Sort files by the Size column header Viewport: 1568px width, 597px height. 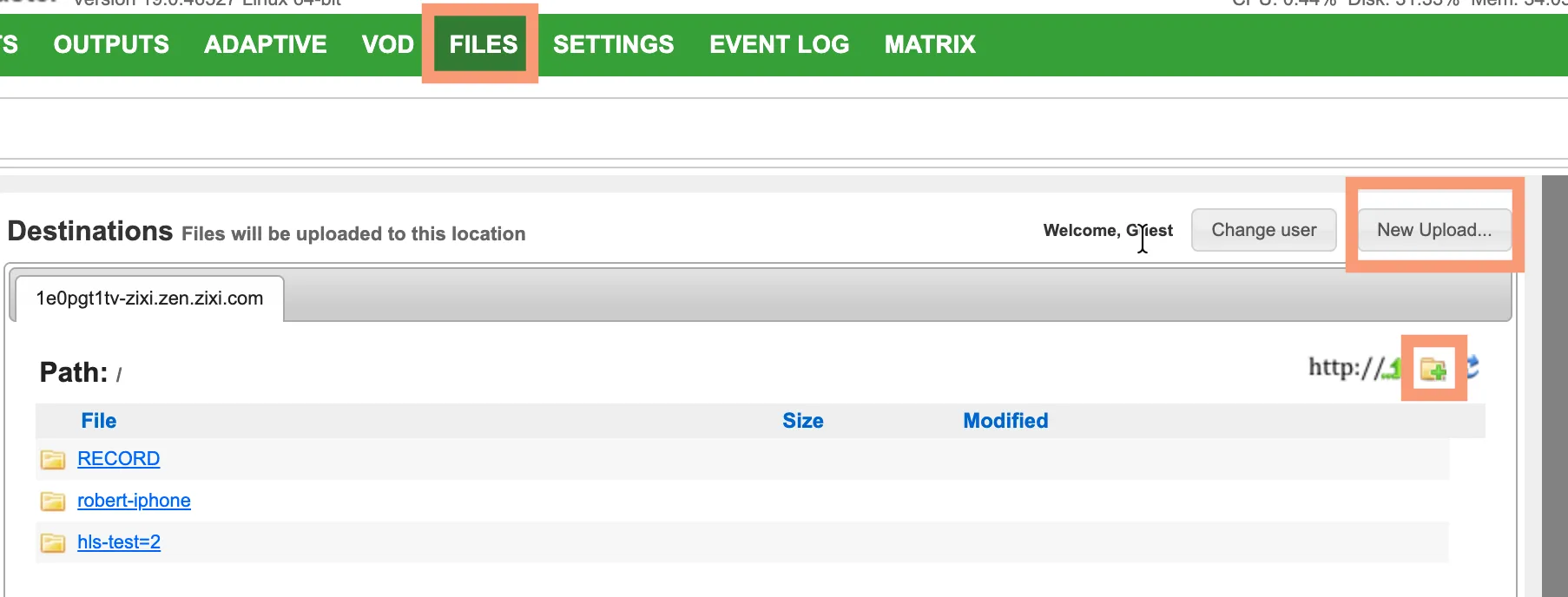803,421
